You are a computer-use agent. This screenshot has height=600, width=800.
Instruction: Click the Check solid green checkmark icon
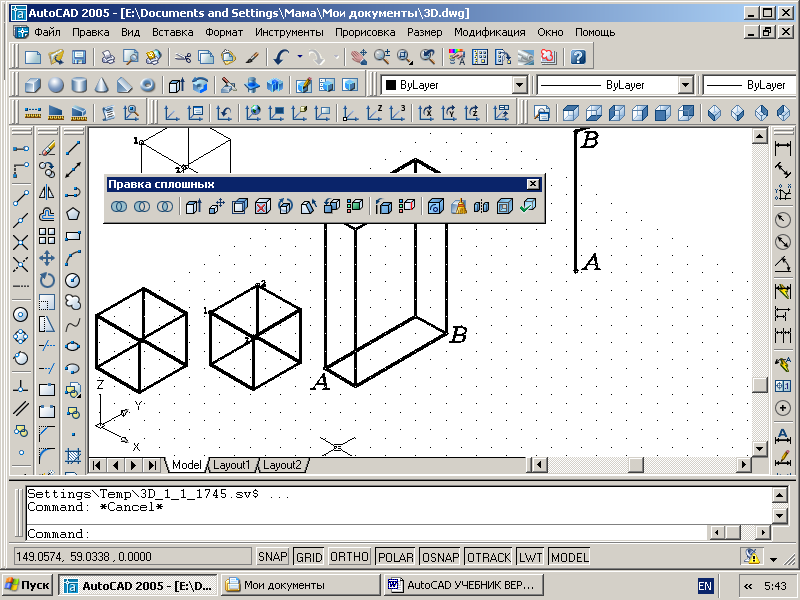pos(528,206)
